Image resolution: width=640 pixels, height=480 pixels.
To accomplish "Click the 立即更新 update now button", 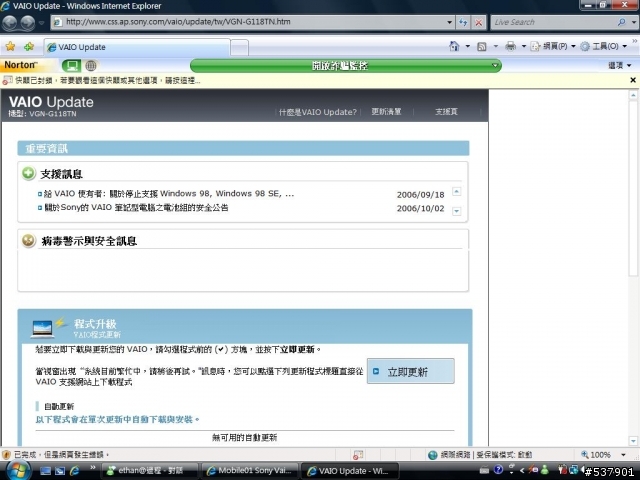I will [x=411, y=371].
